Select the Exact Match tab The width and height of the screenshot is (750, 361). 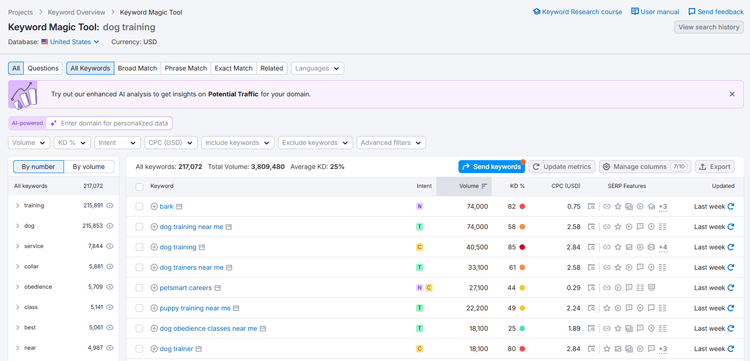tap(233, 68)
